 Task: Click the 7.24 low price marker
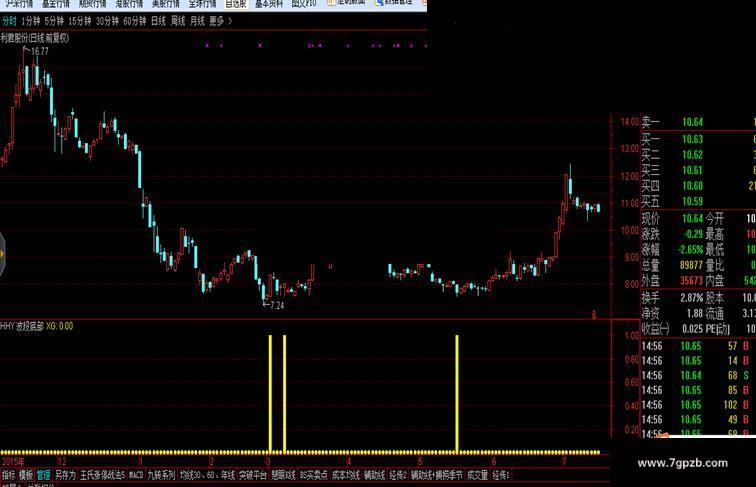click(x=277, y=305)
